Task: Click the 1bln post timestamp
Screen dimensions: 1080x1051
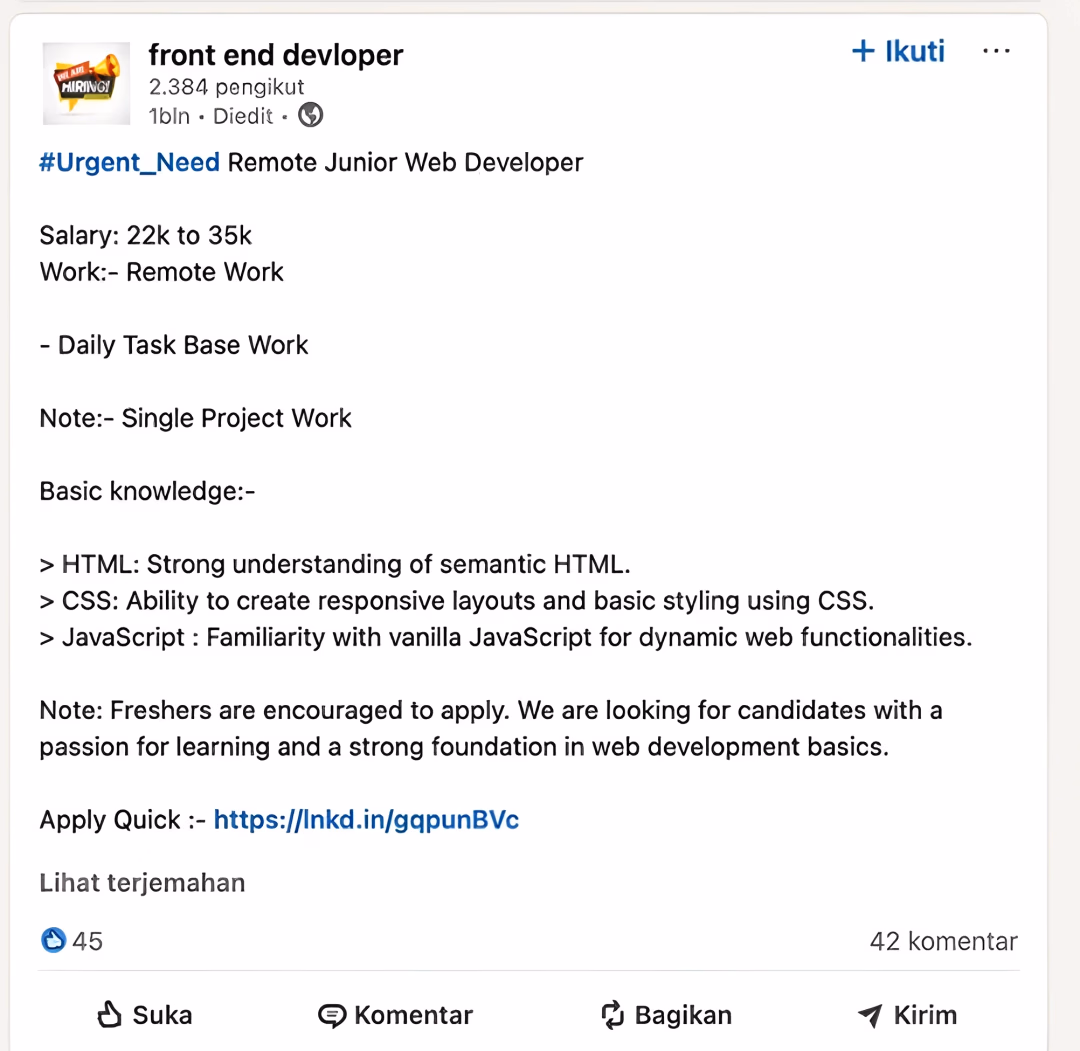Action: click(169, 116)
